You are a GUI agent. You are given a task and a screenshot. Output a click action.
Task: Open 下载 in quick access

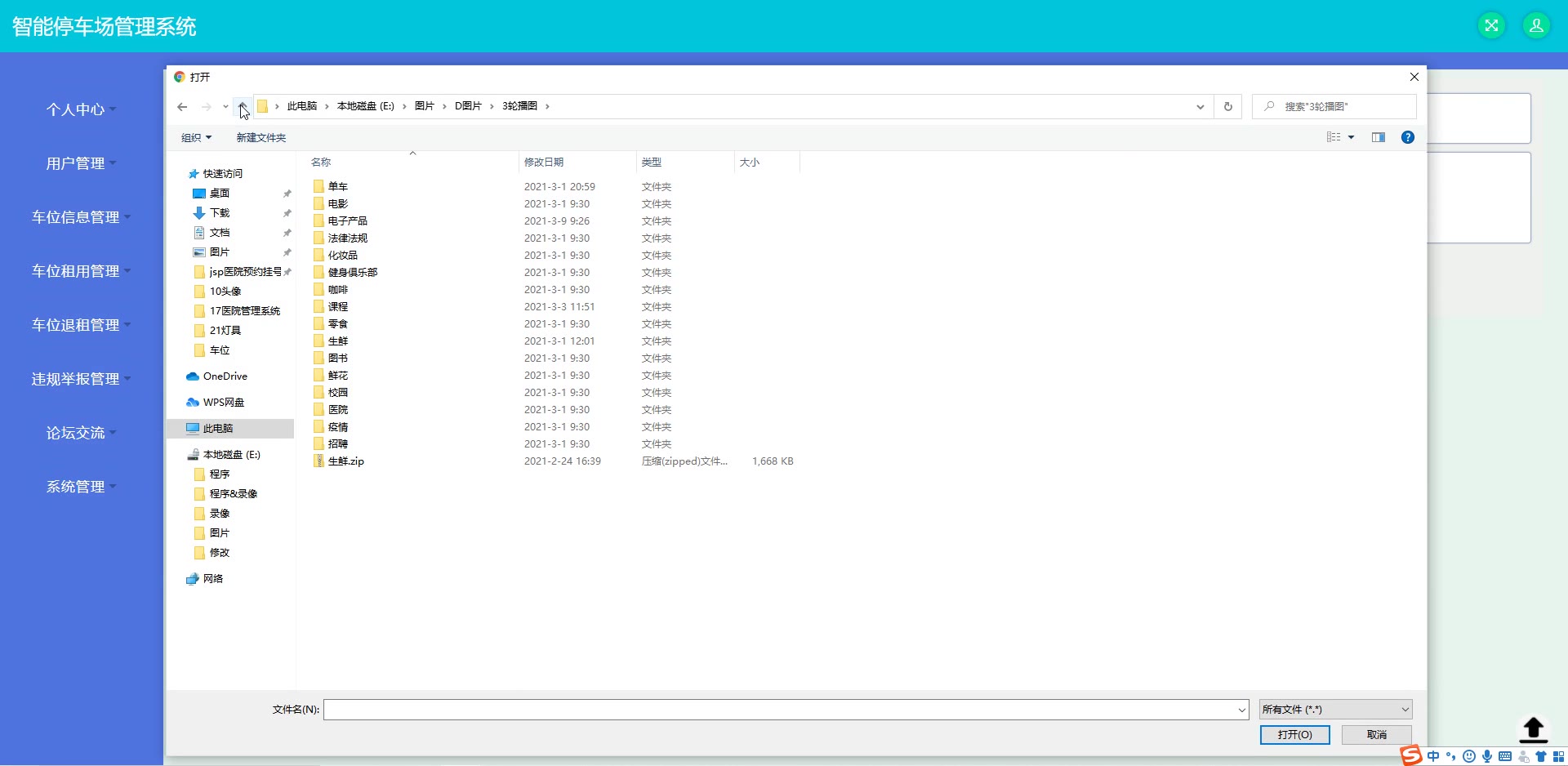pyautogui.click(x=220, y=212)
